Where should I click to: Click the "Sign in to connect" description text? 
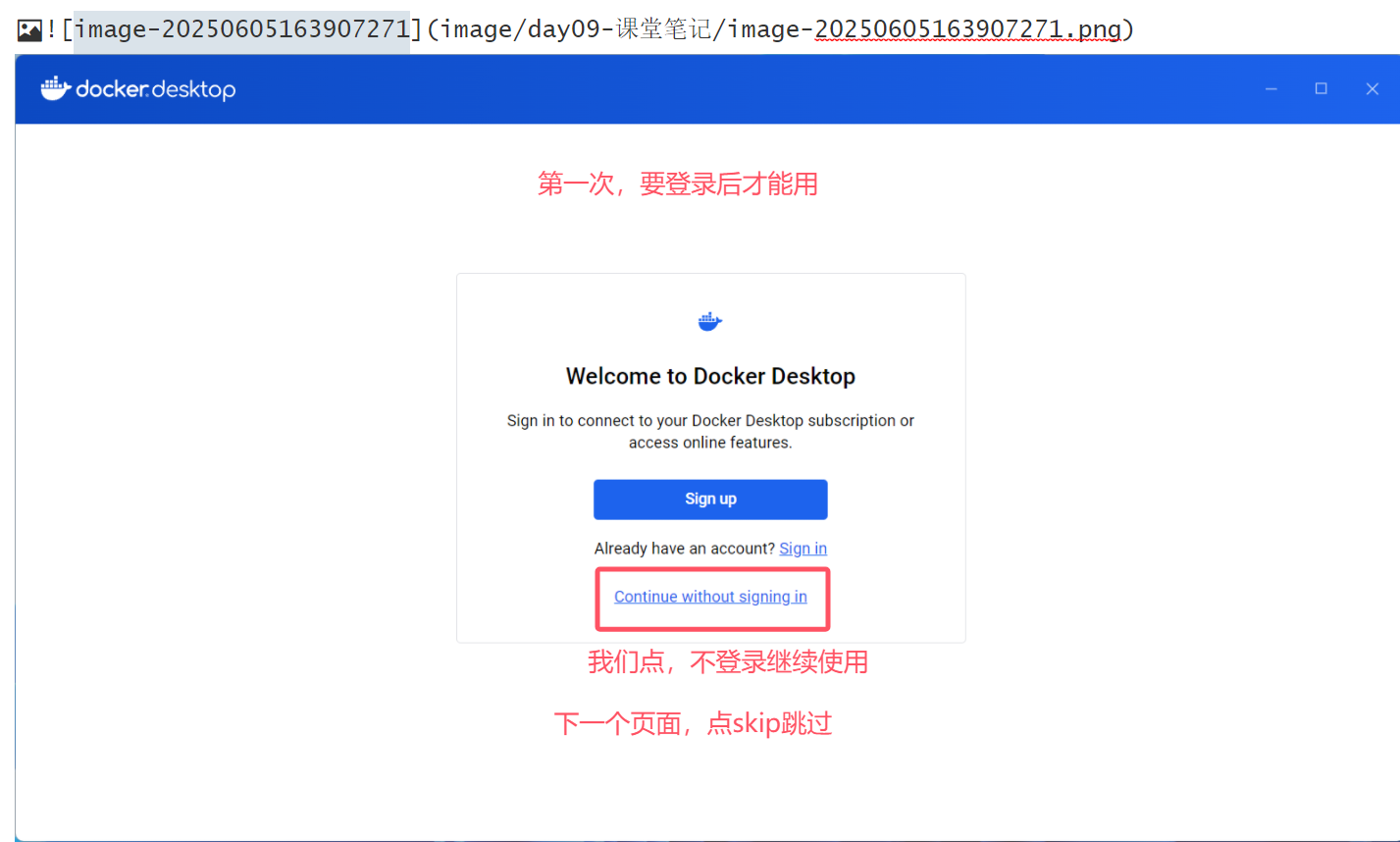coord(710,432)
